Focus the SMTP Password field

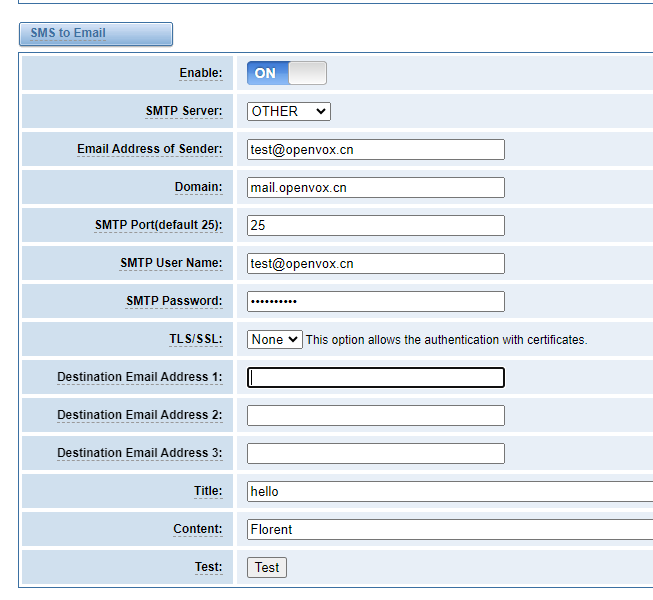tap(376, 301)
